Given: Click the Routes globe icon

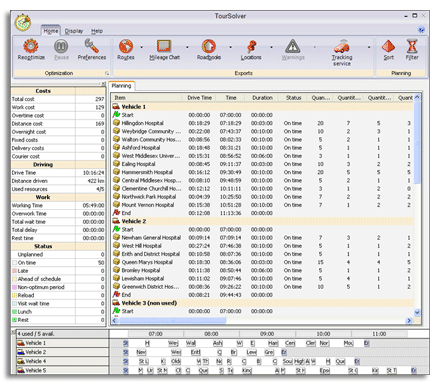Looking at the screenshot, I should [126, 46].
